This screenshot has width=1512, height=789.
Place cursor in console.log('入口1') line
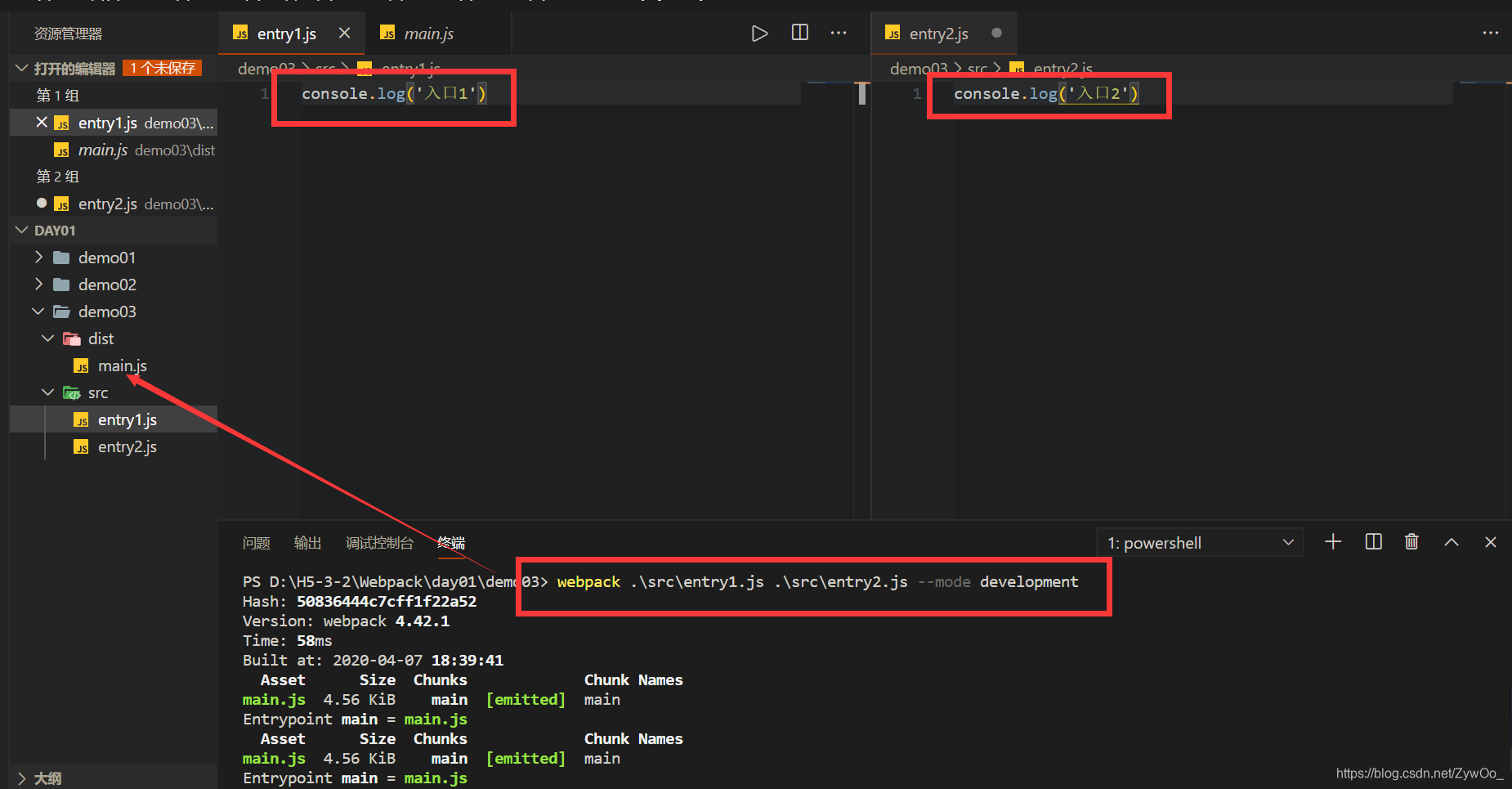394,94
